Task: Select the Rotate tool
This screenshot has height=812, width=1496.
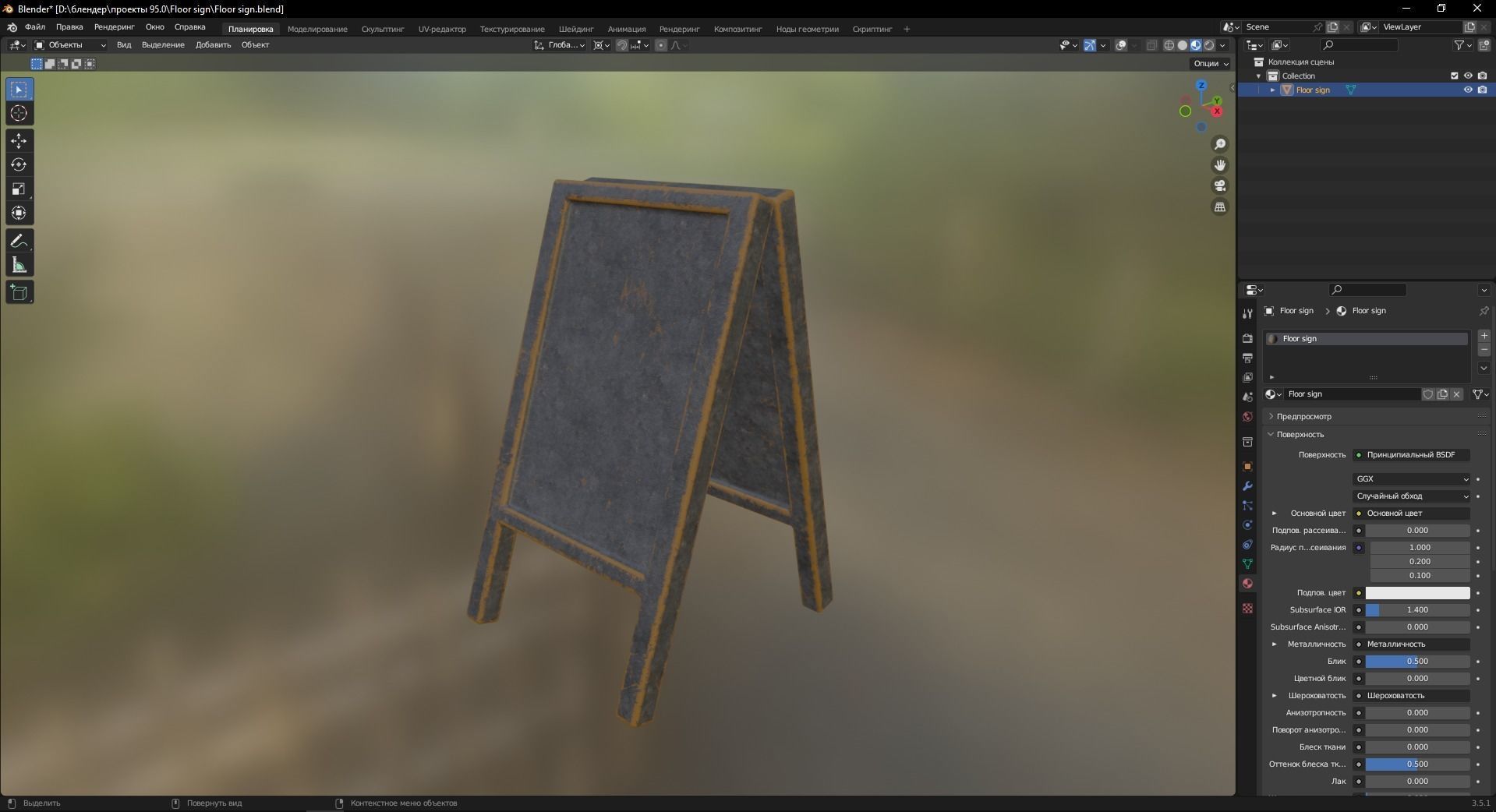Action: [x=19, y=164]
